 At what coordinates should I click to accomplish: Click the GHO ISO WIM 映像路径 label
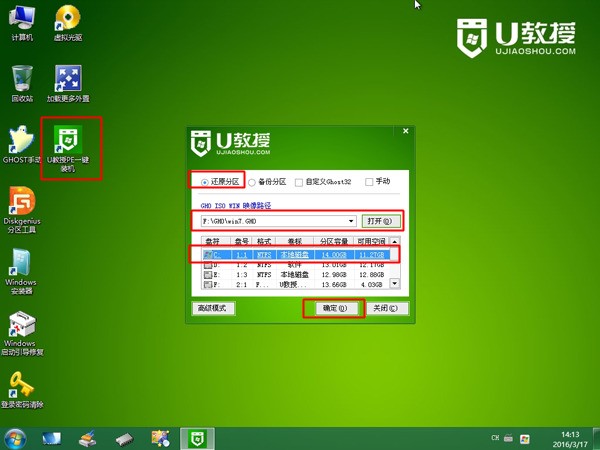pos(236,205)
